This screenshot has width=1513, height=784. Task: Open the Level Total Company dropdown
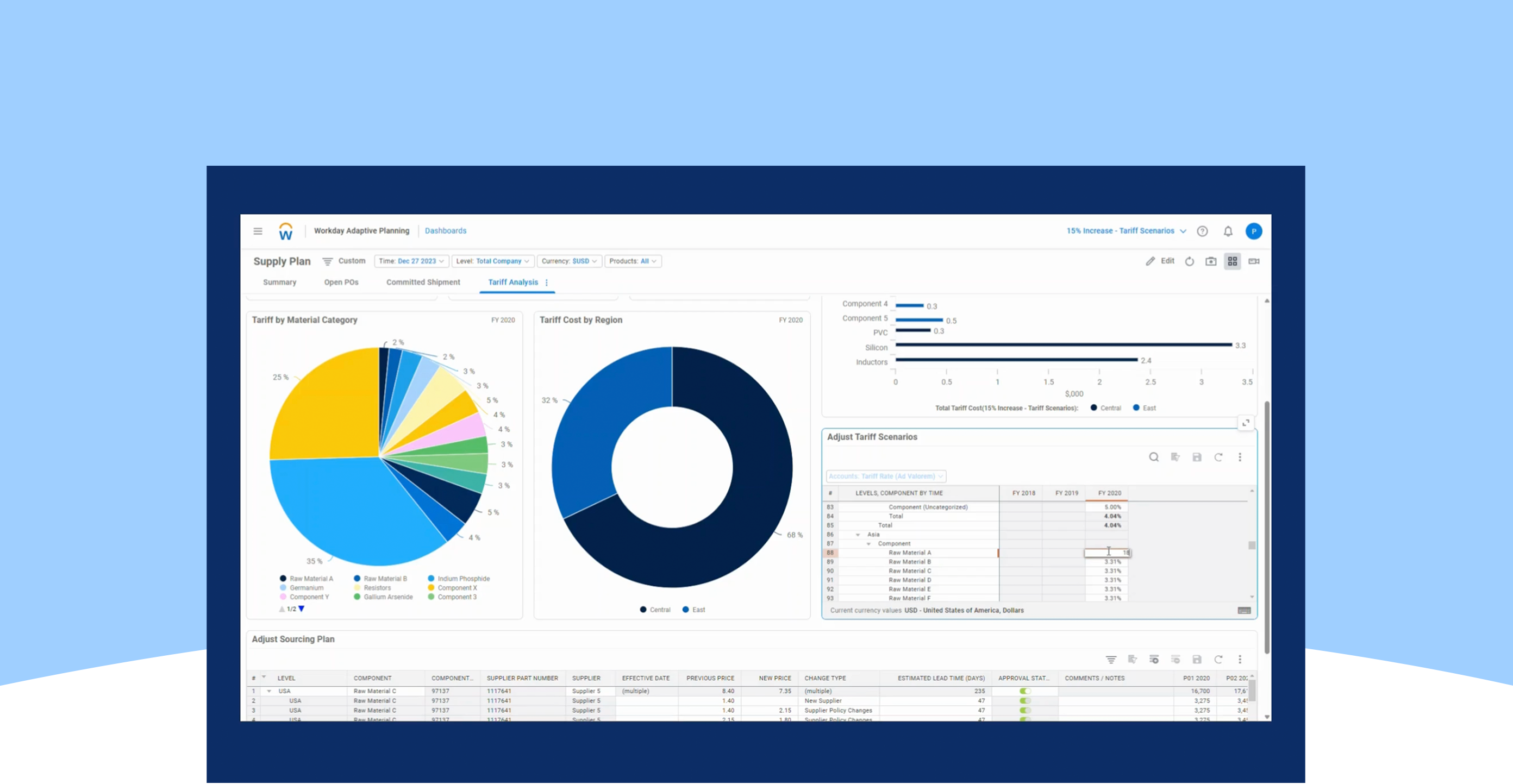pyautogui.click(x=492, y=261)
